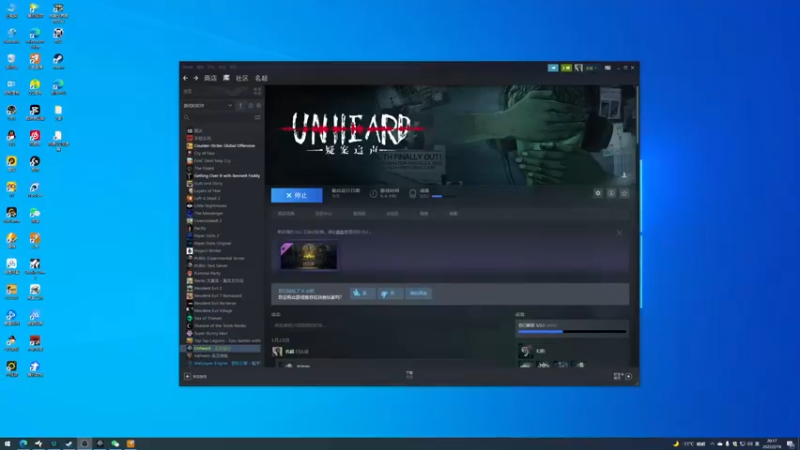Screen dimensions: 800x450
Task: Go back with the Steam back arrow
Action: (x=185, y=78)
